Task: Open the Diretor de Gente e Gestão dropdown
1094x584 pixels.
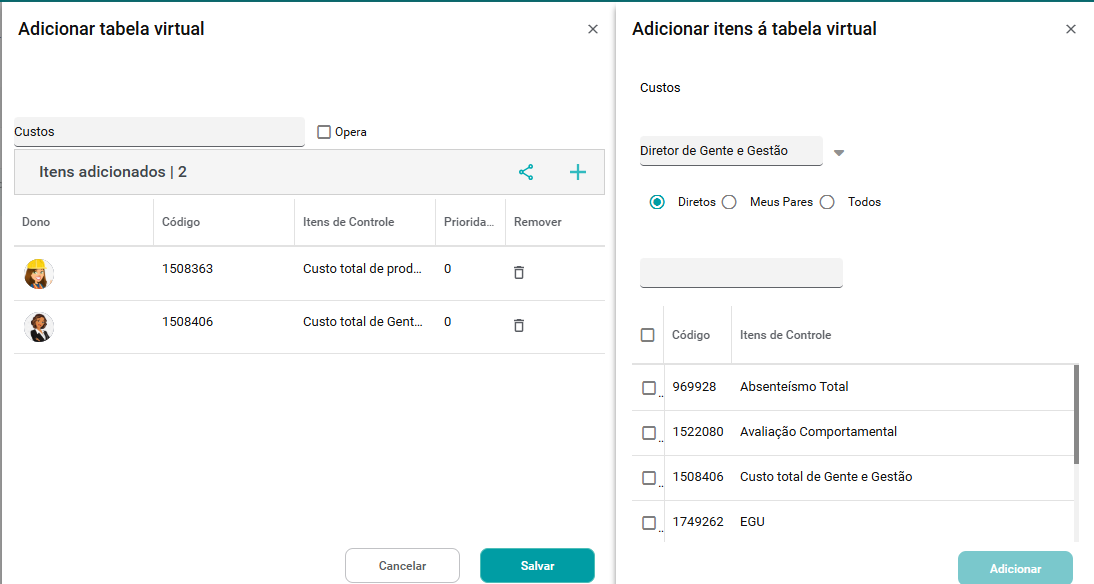Action: (839, 153)
